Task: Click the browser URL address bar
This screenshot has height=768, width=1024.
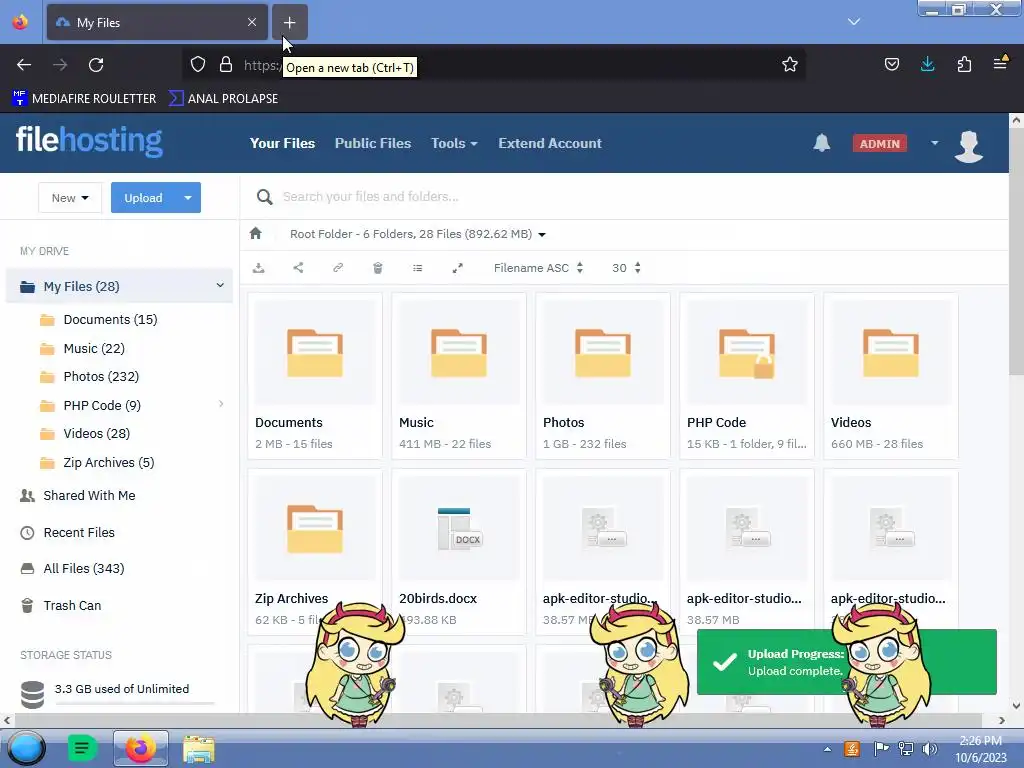Action: [x=496, y=64]
